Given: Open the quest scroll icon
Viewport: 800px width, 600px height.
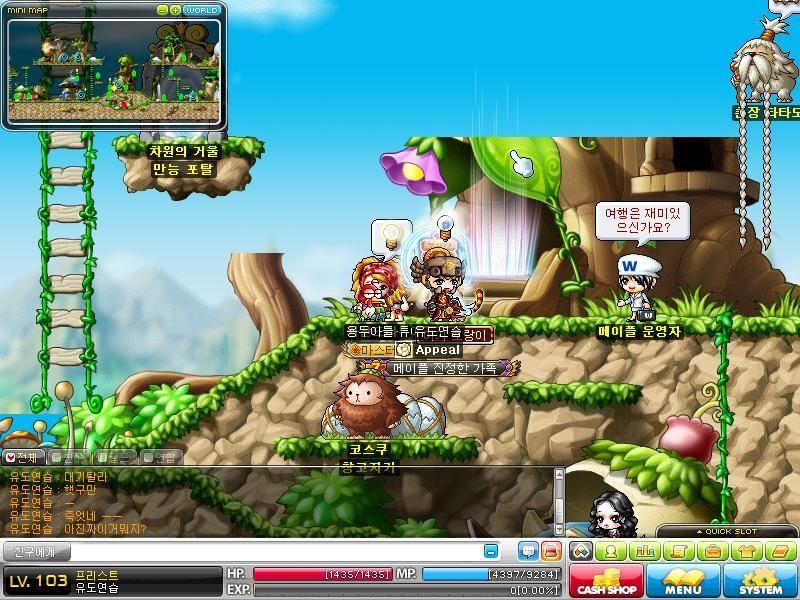Looking at the screenshot, I should (679, 552).
